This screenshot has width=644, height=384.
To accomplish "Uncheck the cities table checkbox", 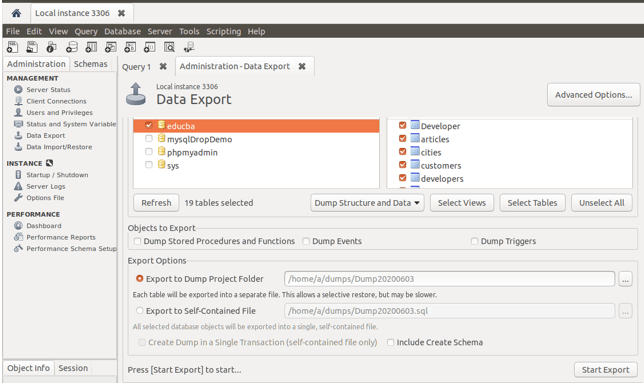I will (402, 152).
